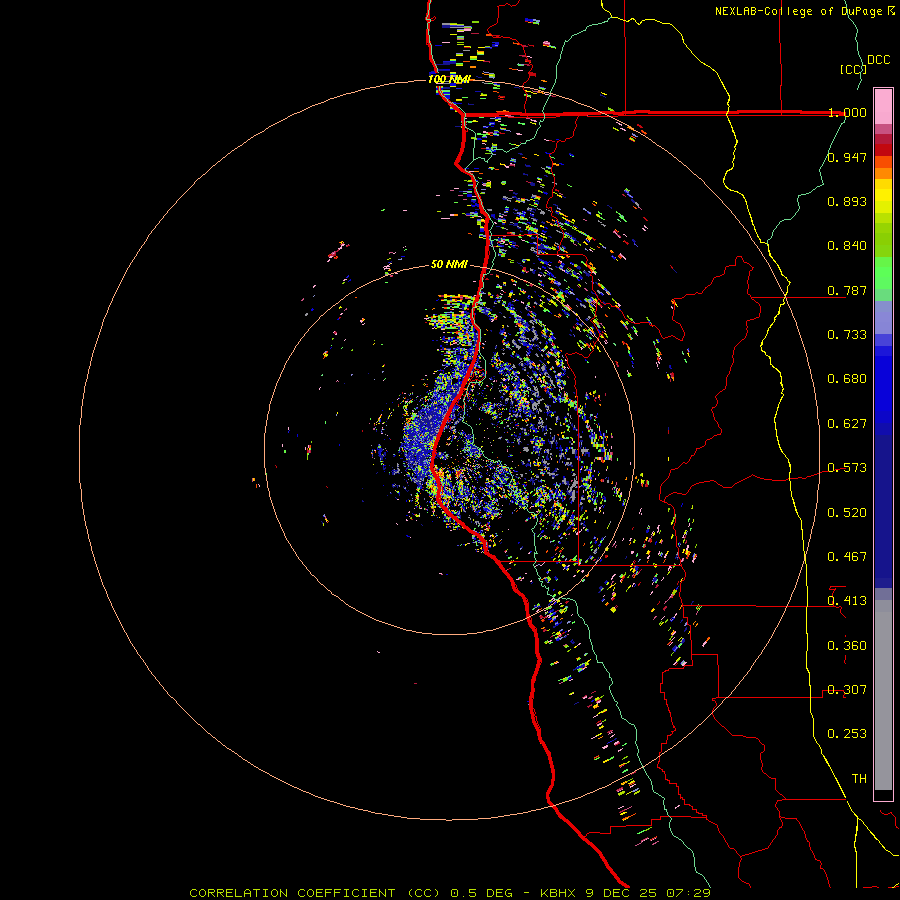Click the 0.680 value on the scale

pos(847,379)
